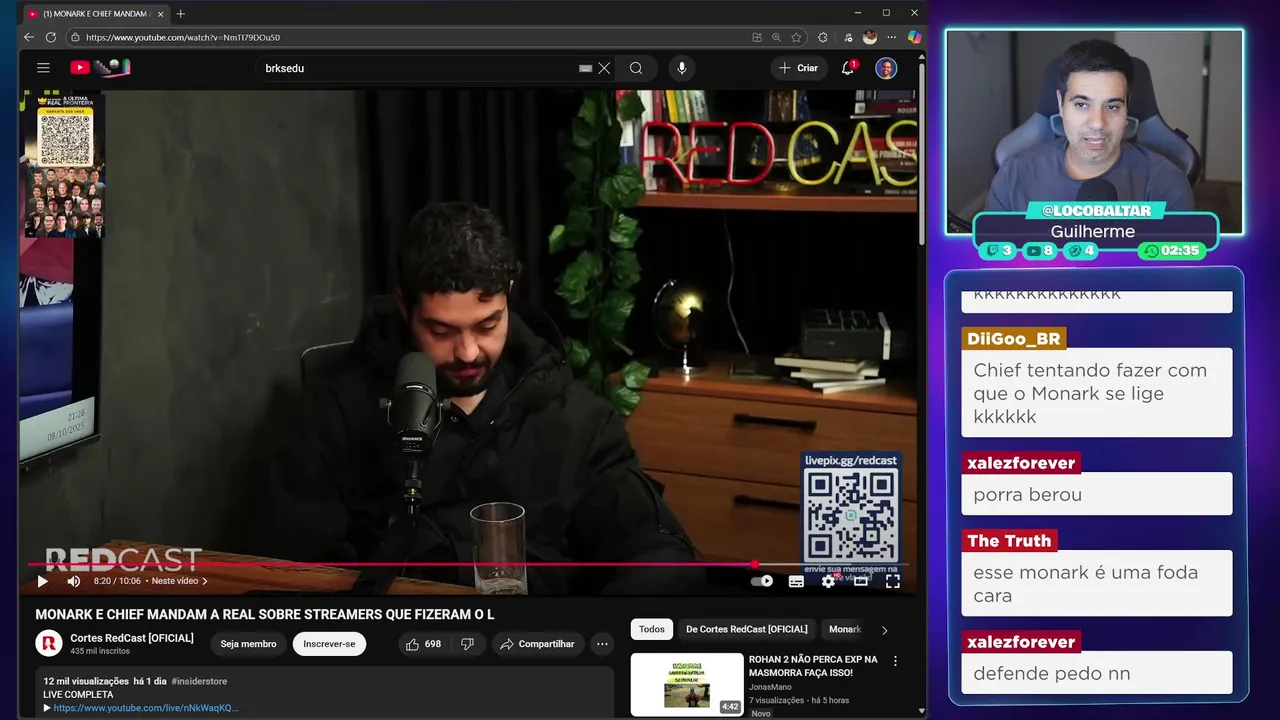Subscribe with 'Inscrever-se' button

pyautogui.click(x=329, y=644)
